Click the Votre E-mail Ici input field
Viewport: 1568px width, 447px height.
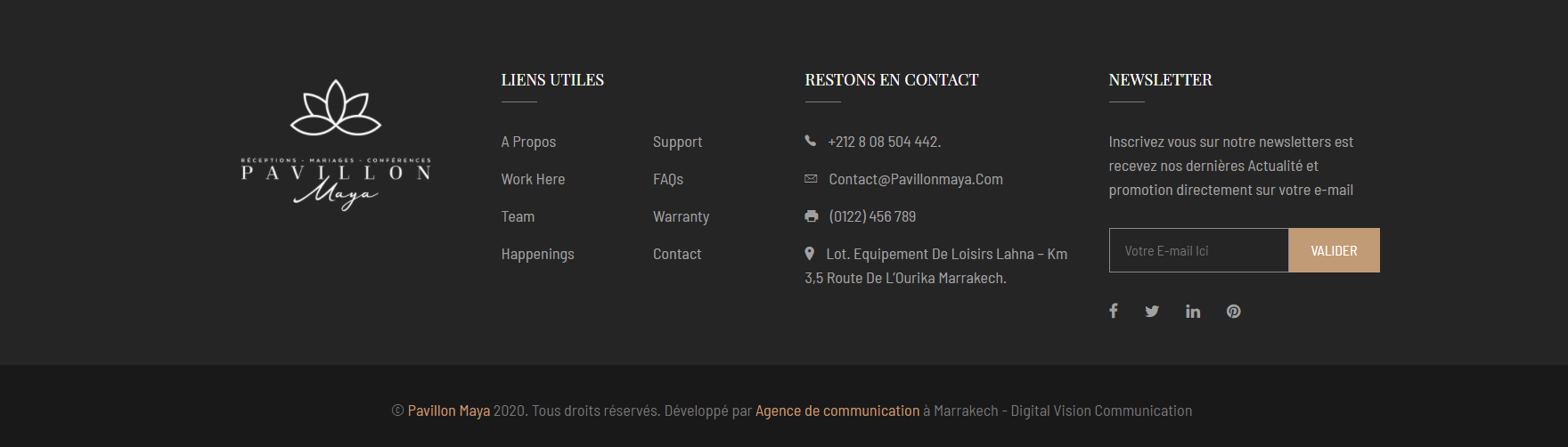(1198, 250)
